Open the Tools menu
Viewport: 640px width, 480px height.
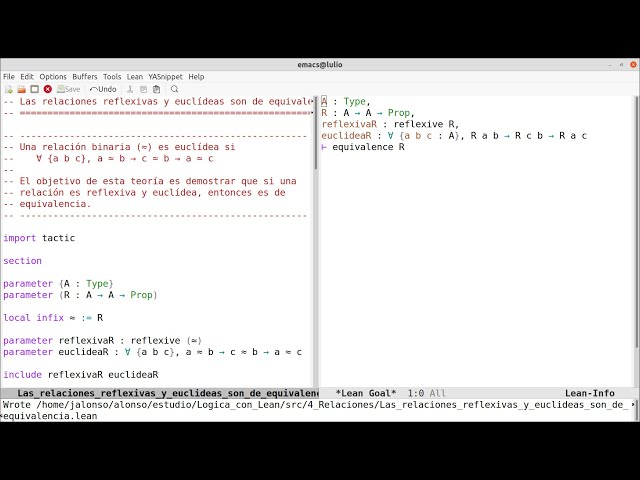tap(112, 77)
